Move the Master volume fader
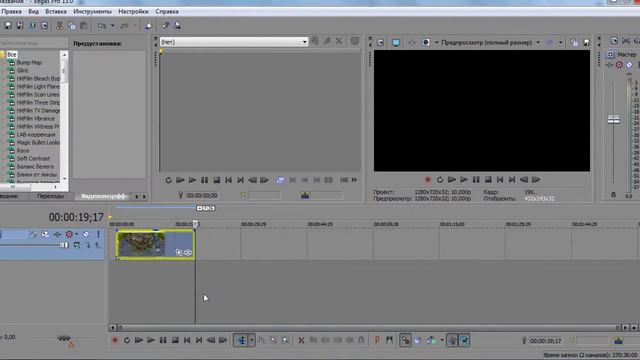 tap(613, 120)
